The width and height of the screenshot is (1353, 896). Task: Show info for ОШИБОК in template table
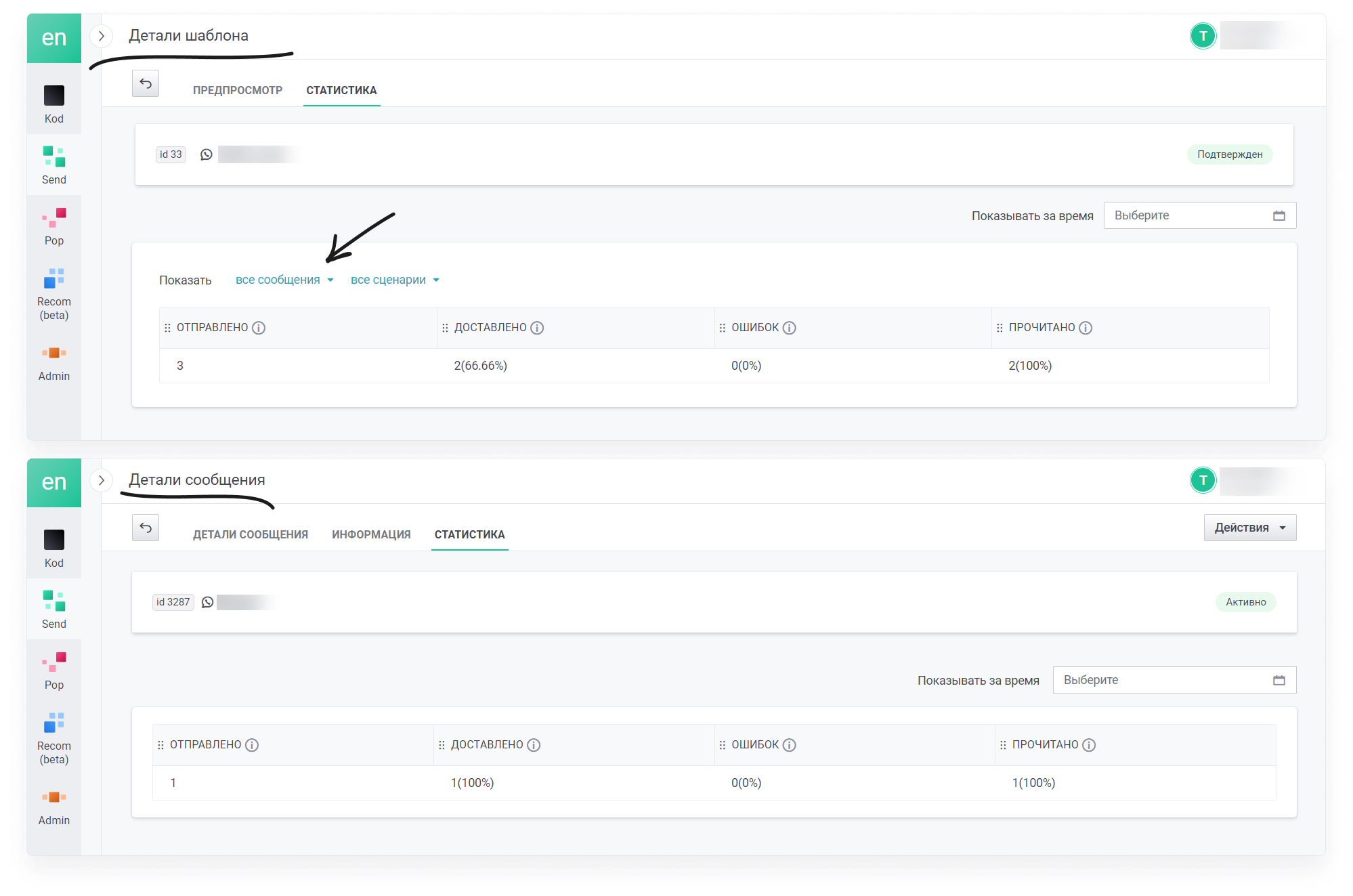[x=790, y=328]
